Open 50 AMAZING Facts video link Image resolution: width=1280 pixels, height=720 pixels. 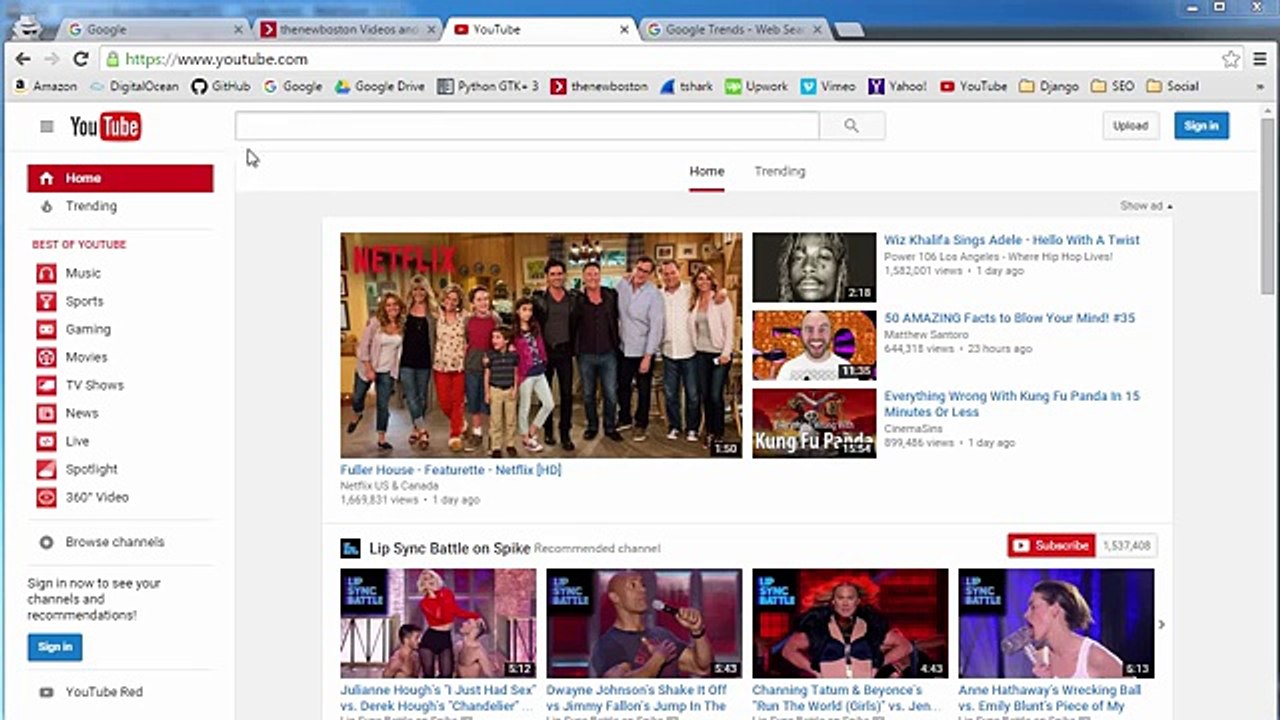1010,318
